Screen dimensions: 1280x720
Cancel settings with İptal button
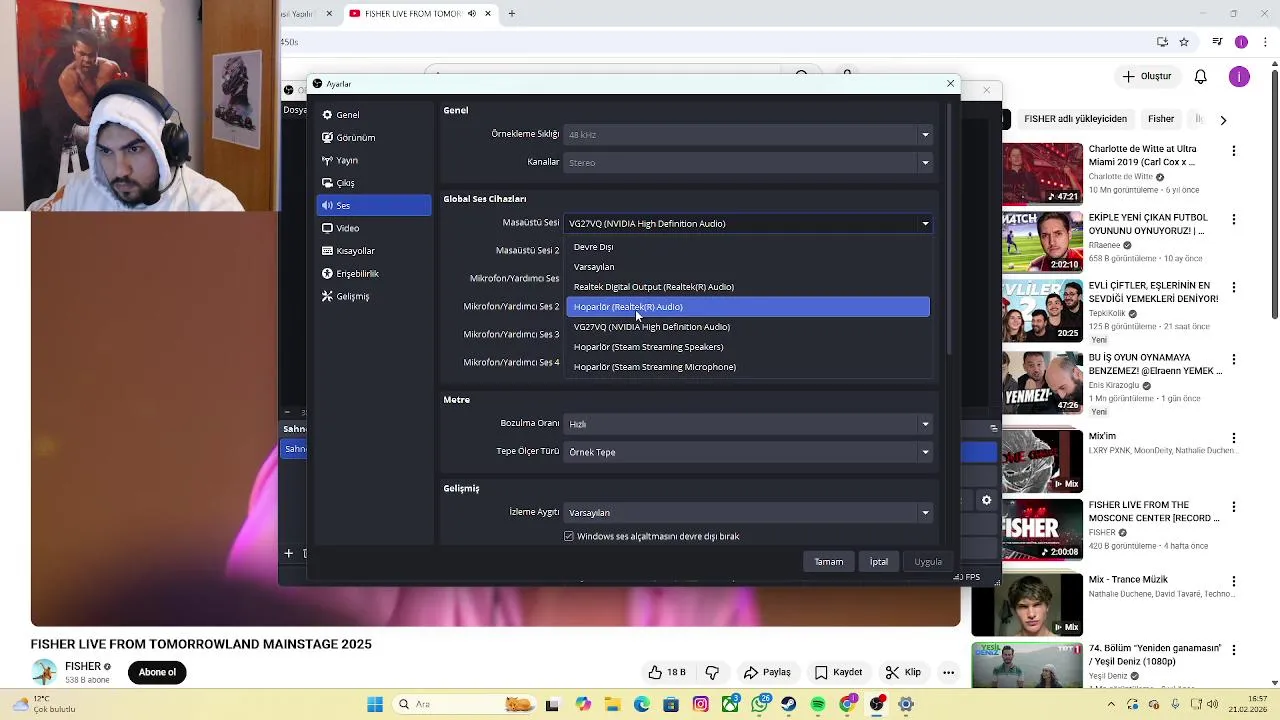[878, 562]
